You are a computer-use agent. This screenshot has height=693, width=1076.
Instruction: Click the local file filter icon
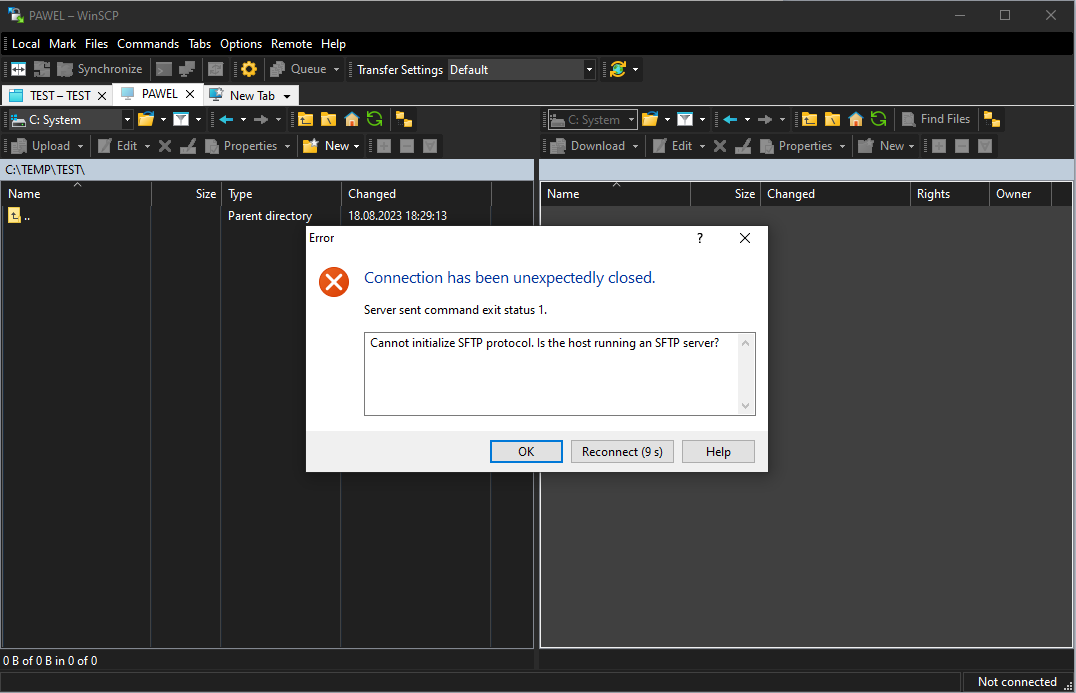pyautogui.click(x=181, y=120)
